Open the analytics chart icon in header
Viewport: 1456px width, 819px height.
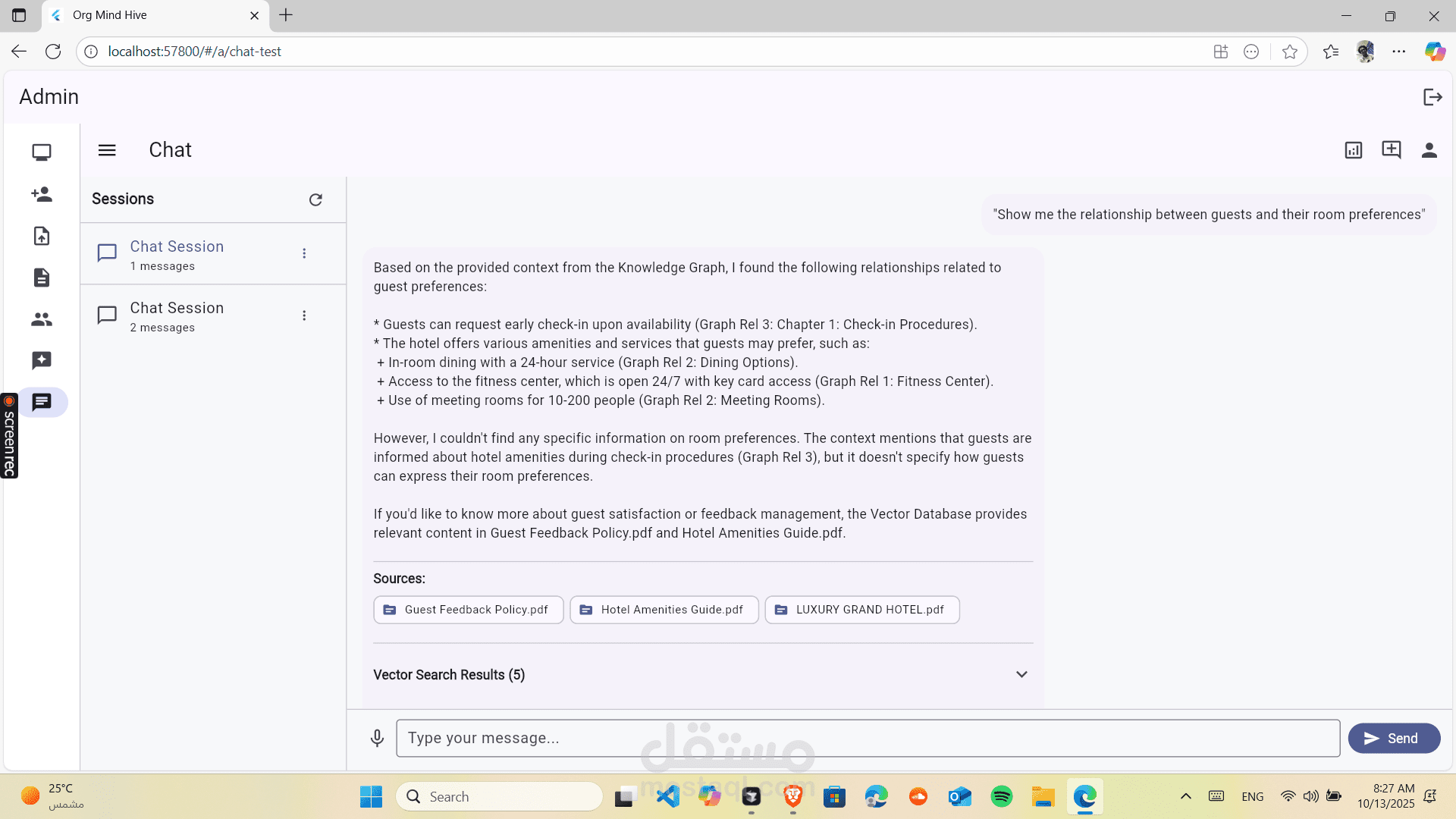pyautogui.click(x=1353, y=150)
